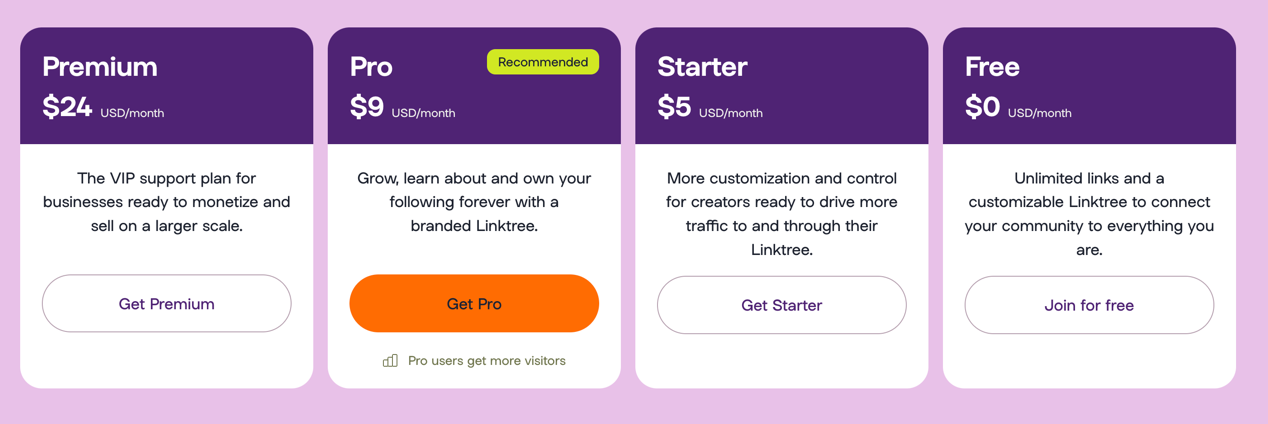Click the green Recommended badge
1268x424 pixels.
click(543, 62)
